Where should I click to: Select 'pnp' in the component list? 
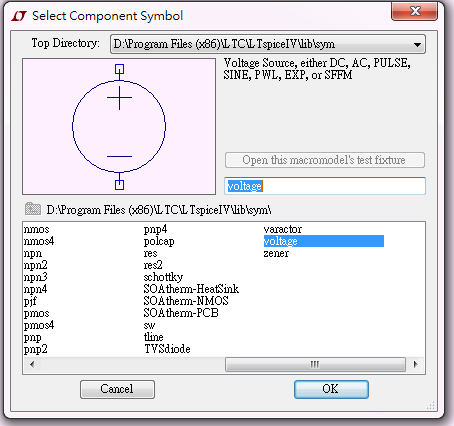pos(33,337)
